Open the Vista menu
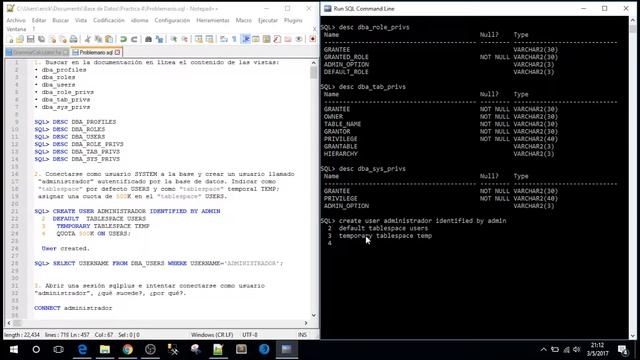Viewport: 640px width, 360px height. click(81, 20)
